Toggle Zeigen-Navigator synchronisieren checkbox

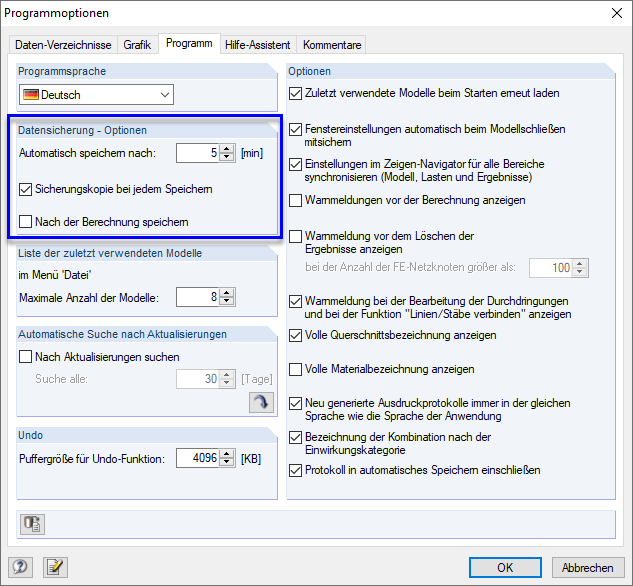(x=296, y=164)
